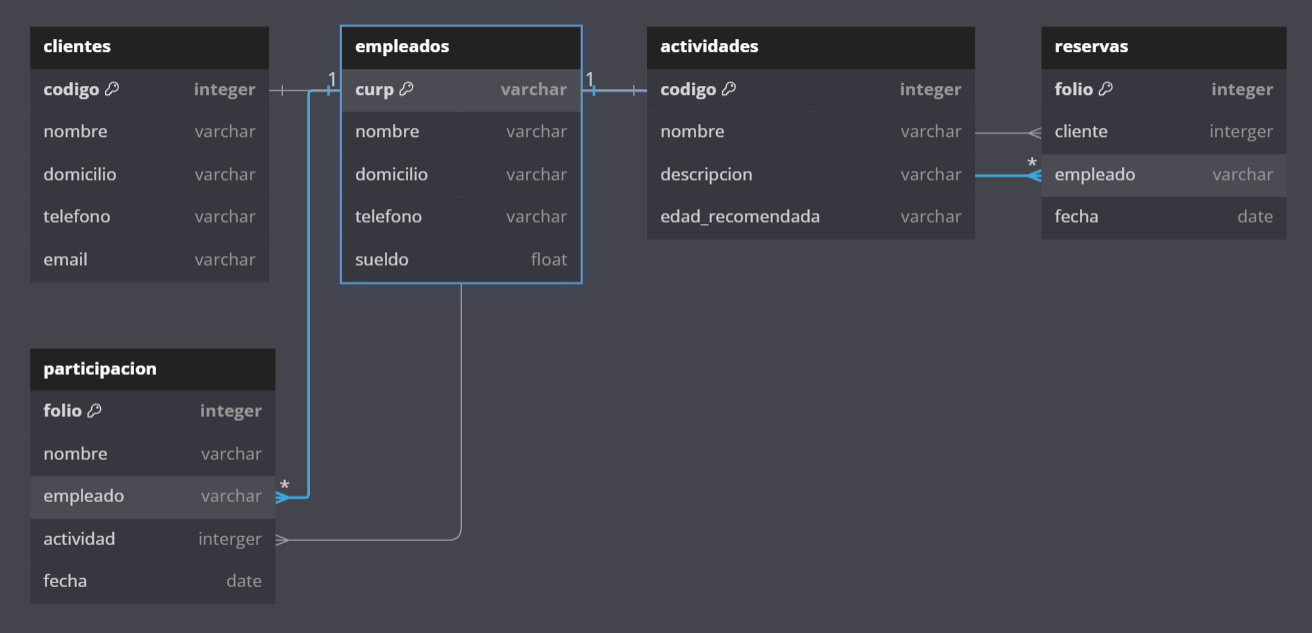Click the key icon next to curp
This screenshot has width=1312, height=633.
click(x=406, y=89)
